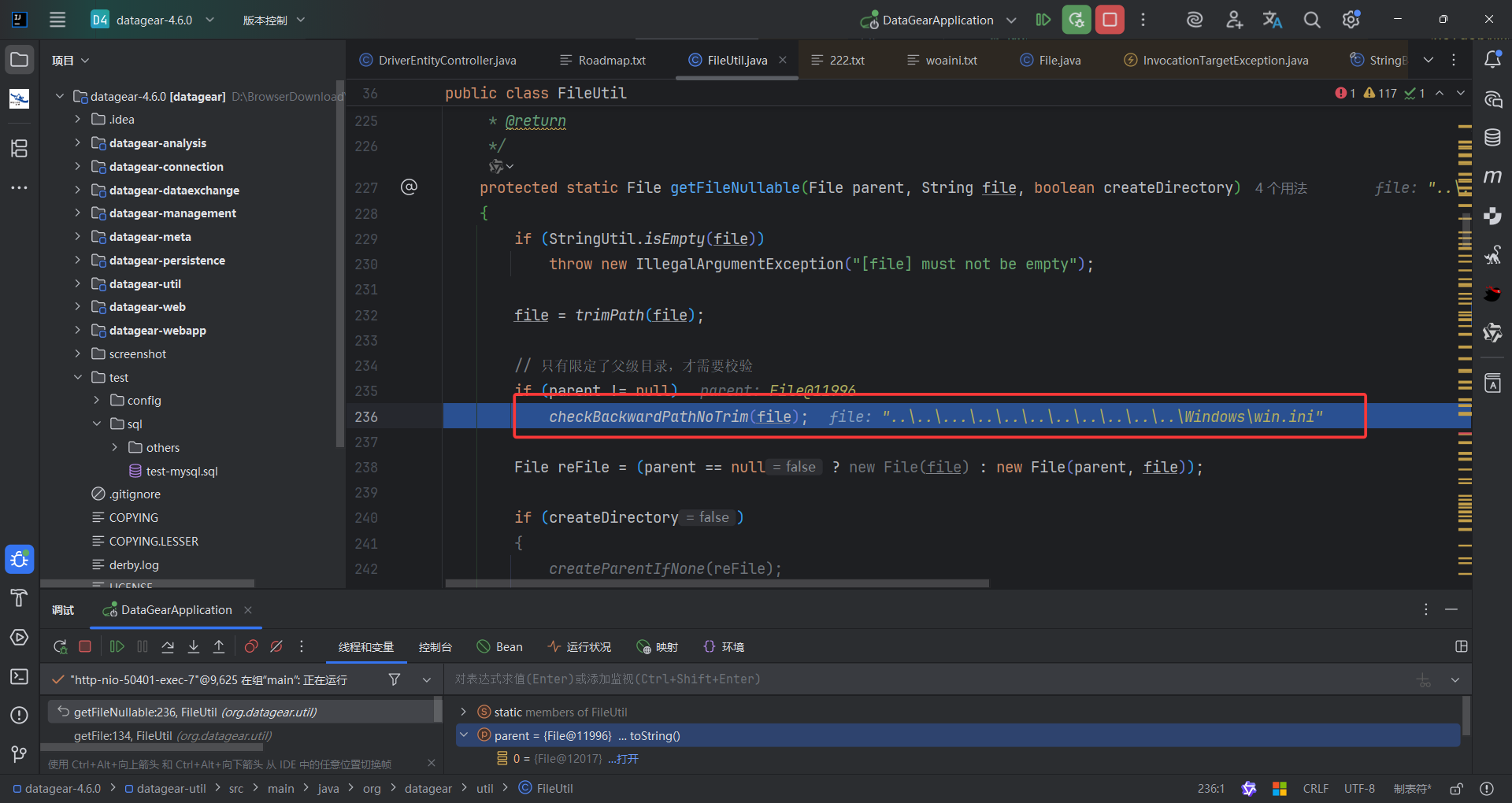The image size is (1512, 803).
Task: Open the Notifications bell
Action: click(x=1492, y=60)
